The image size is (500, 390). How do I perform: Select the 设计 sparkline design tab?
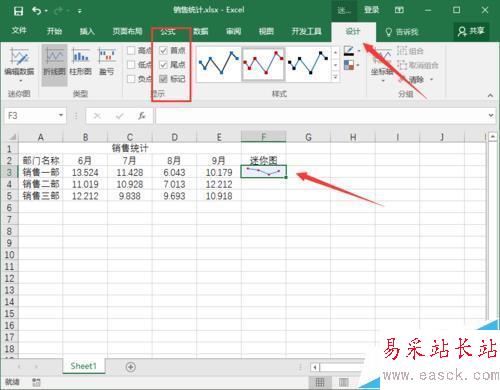pos(353,32)
